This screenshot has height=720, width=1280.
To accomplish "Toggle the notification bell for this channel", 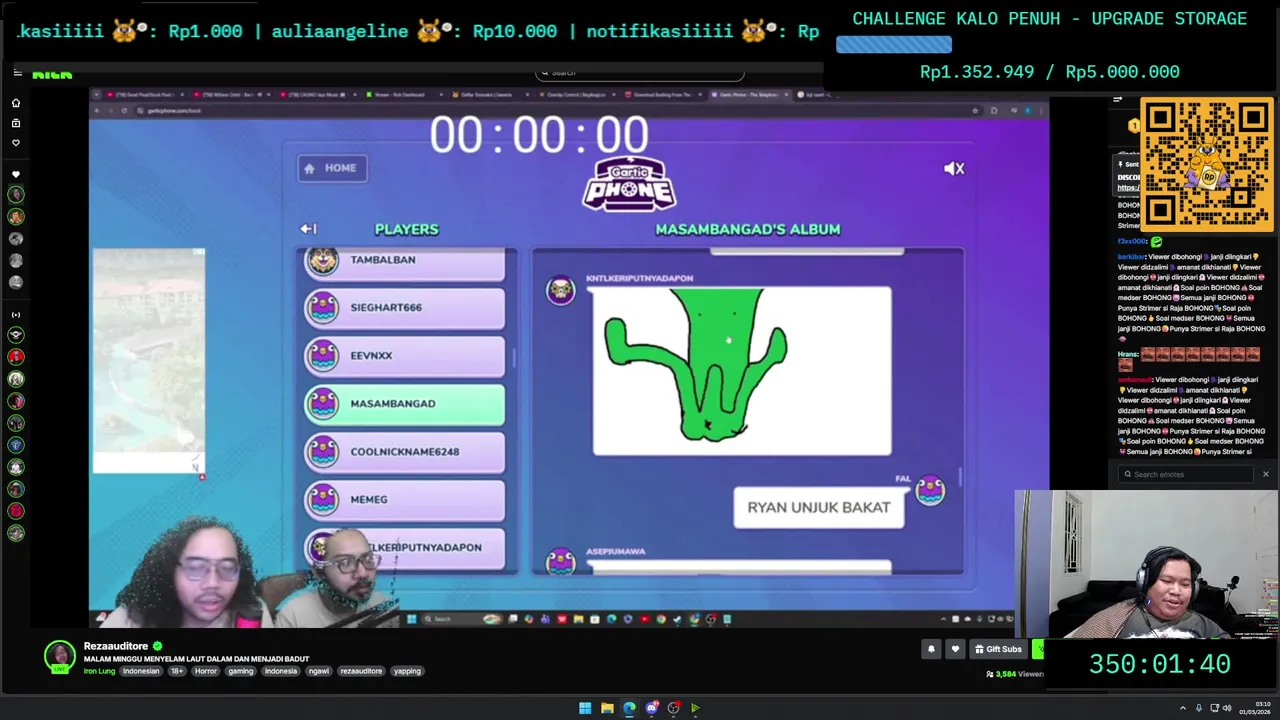I will [x=931, y=649].
